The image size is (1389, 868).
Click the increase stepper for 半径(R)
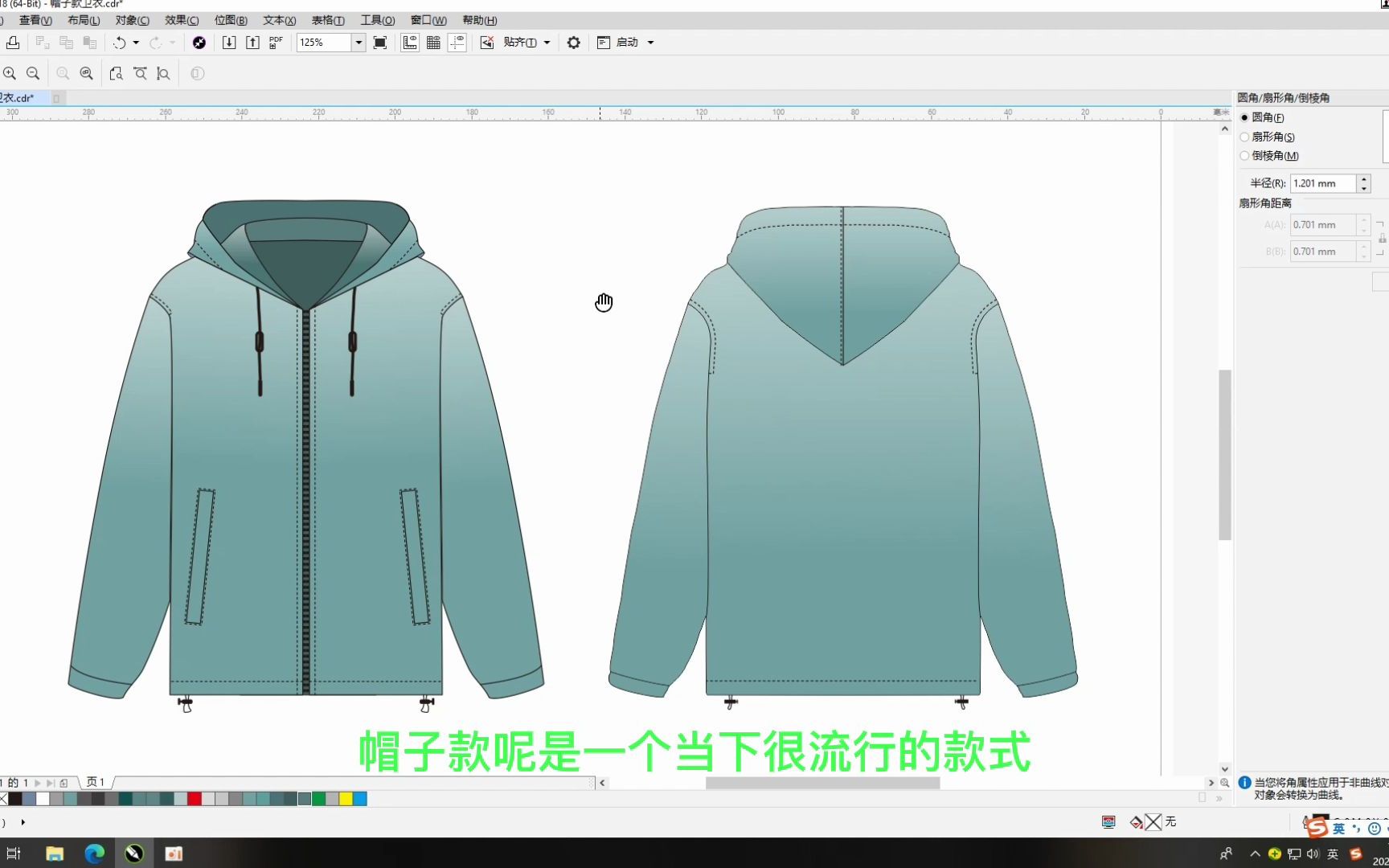point(1363,178)
